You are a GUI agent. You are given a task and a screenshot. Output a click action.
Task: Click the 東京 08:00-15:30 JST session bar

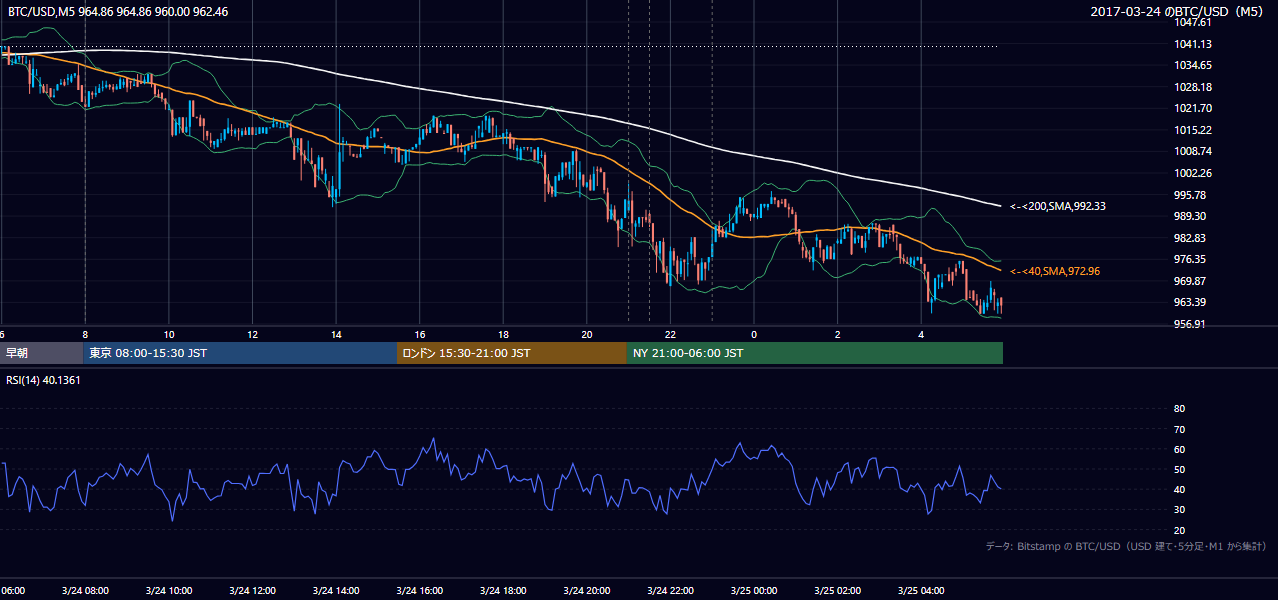click(241, 353)
